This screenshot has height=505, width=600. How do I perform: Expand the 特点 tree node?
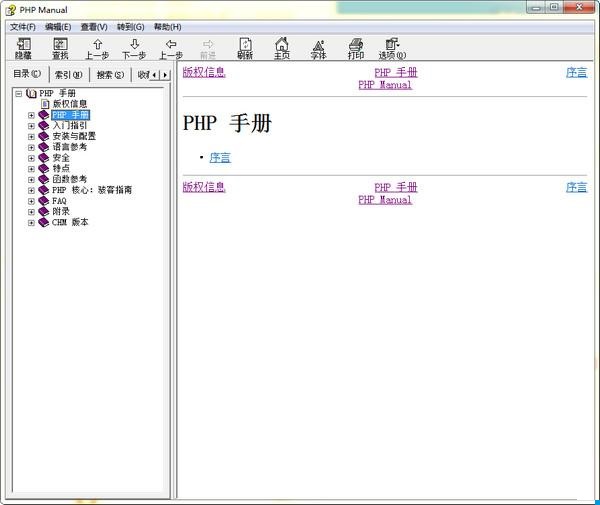(31, 168)
